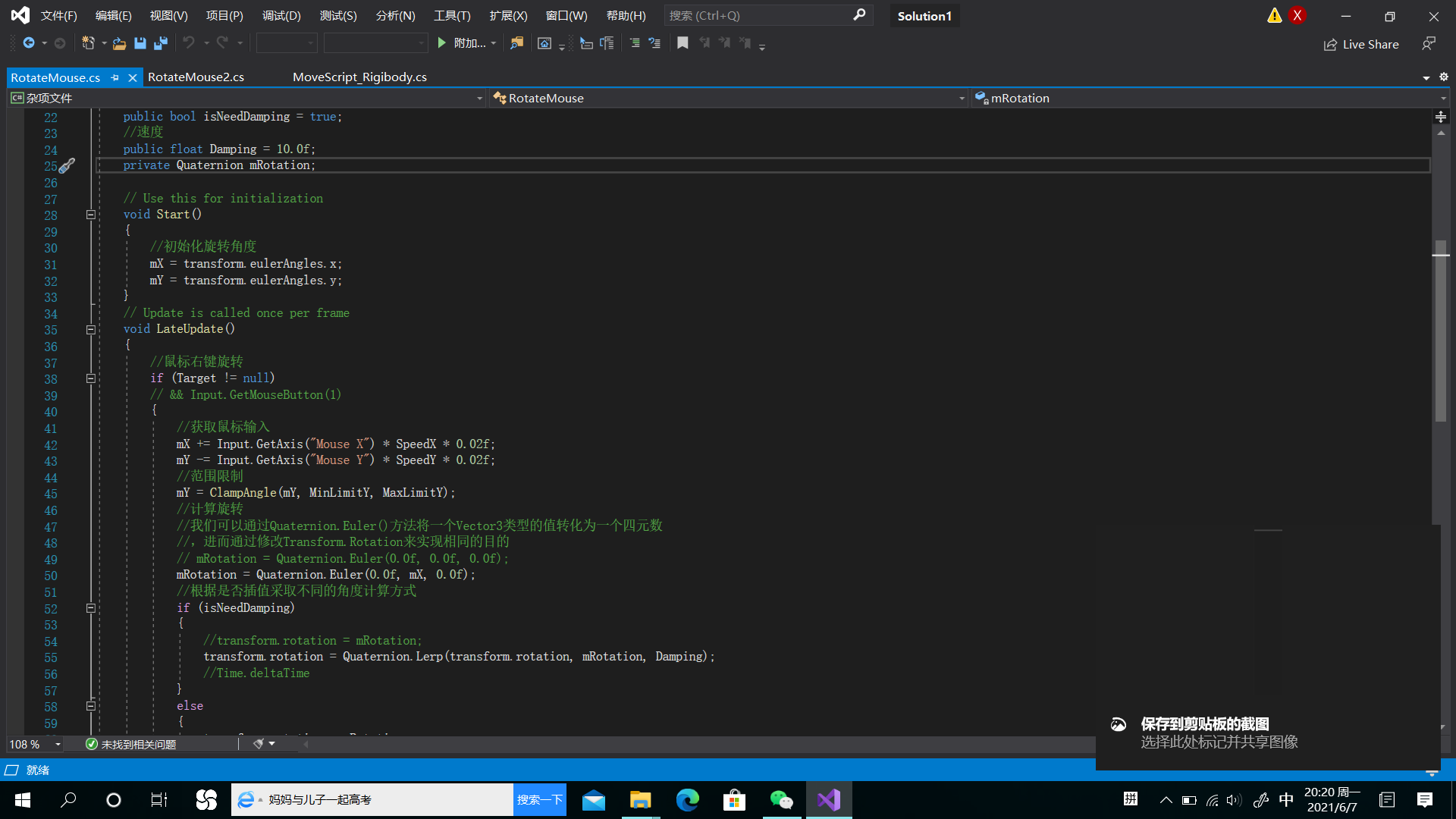The image size is (1456, 819).
Task: Toggle bookmark on current line
Action: point(682,43)
